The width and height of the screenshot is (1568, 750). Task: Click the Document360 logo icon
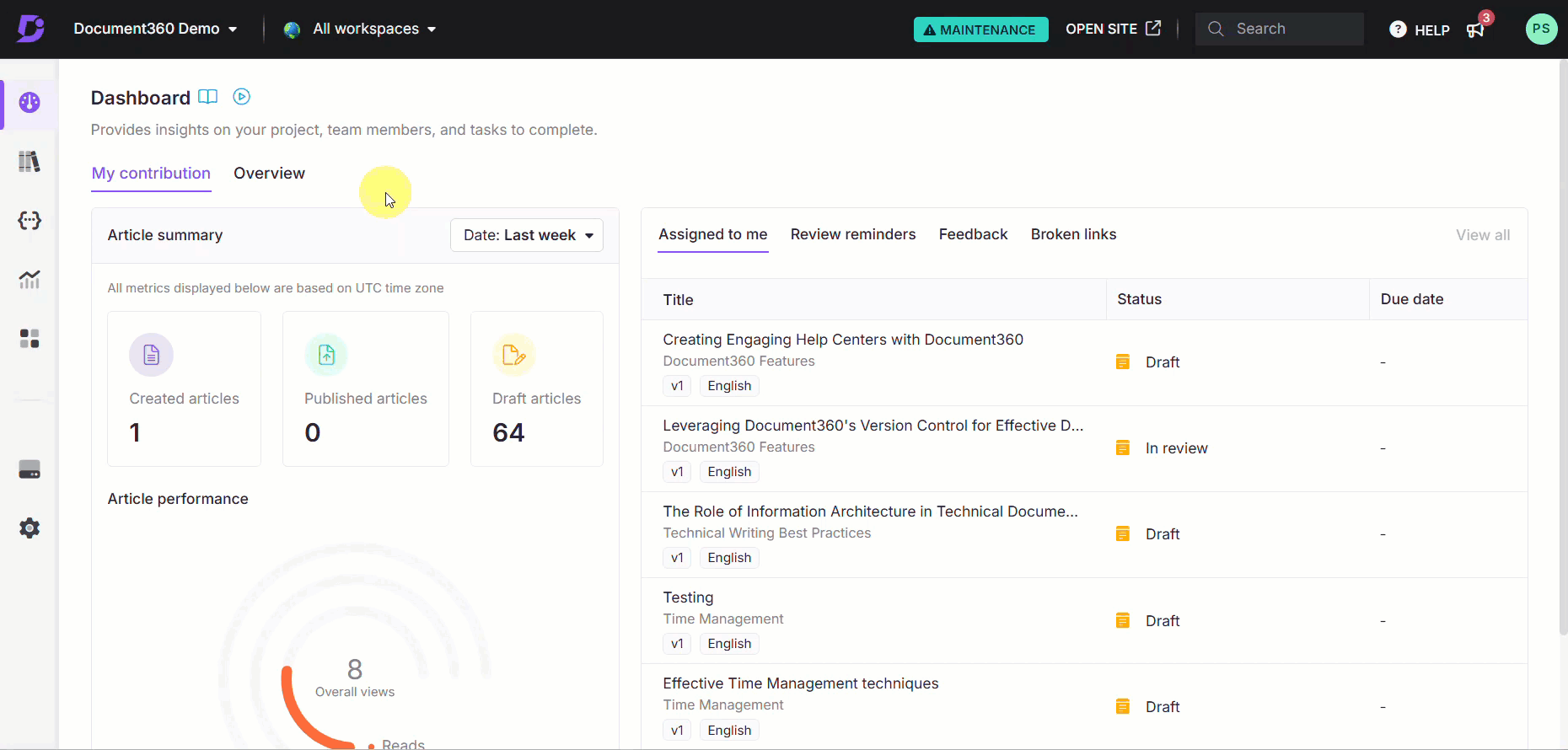click(30, 29)
